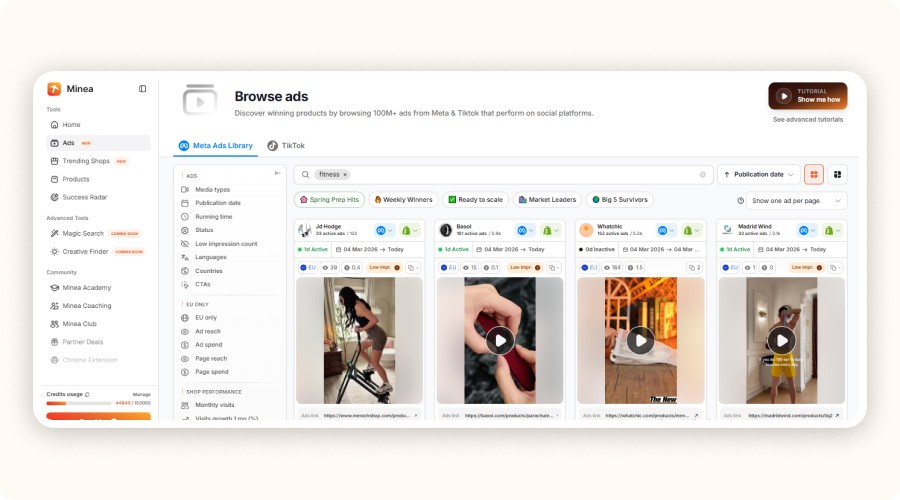Select Weekly Winners preset

[404, 200]
